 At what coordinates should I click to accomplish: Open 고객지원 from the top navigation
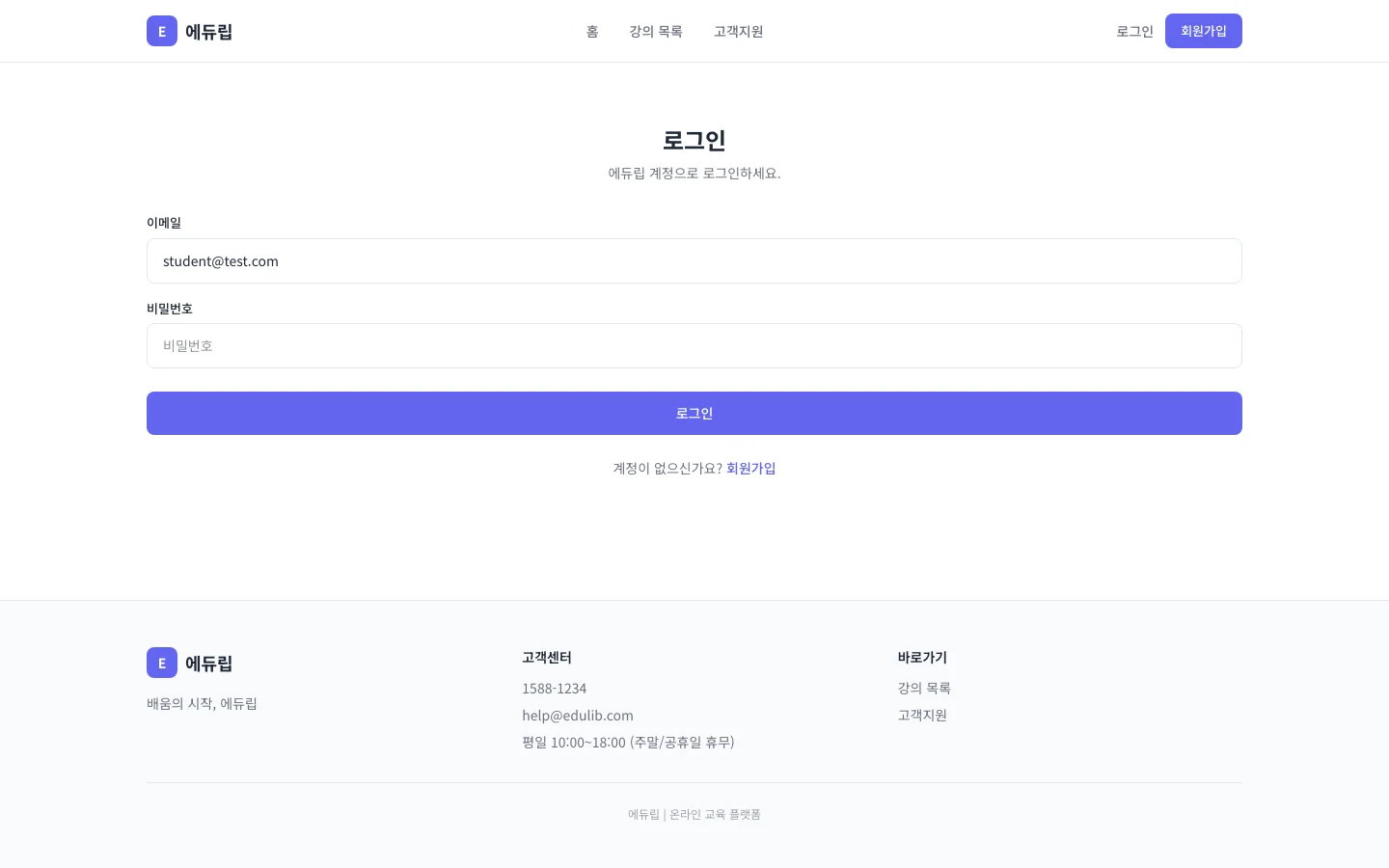tap(738, 31)
